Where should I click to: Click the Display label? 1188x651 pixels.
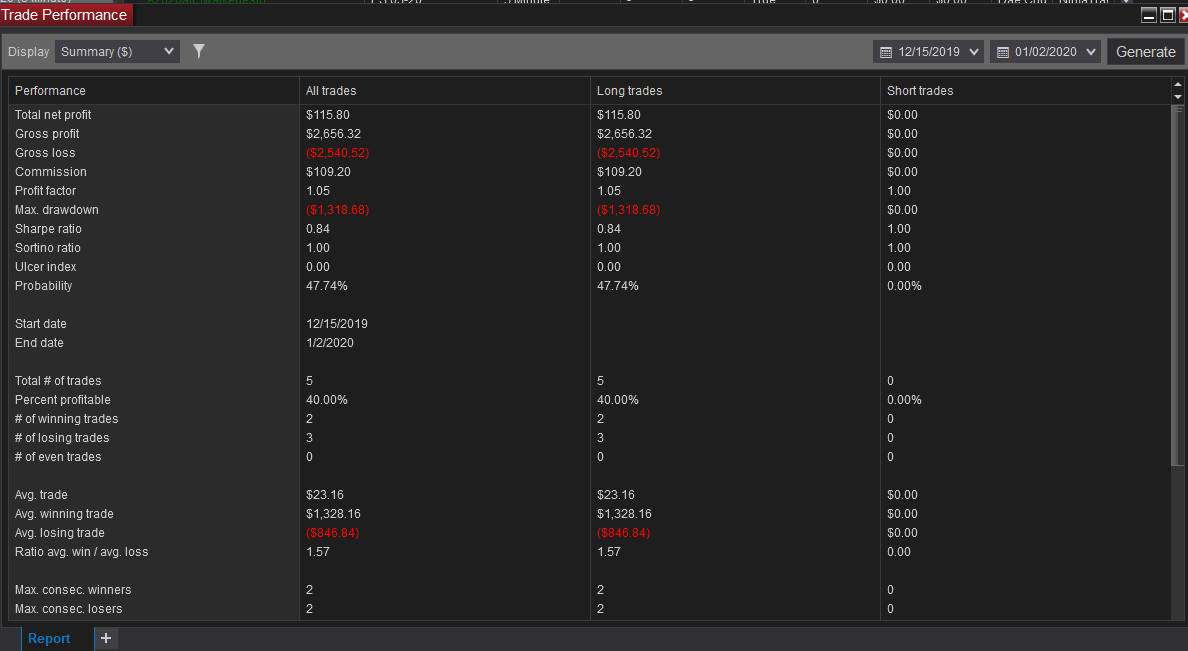(x=29, y=52)
